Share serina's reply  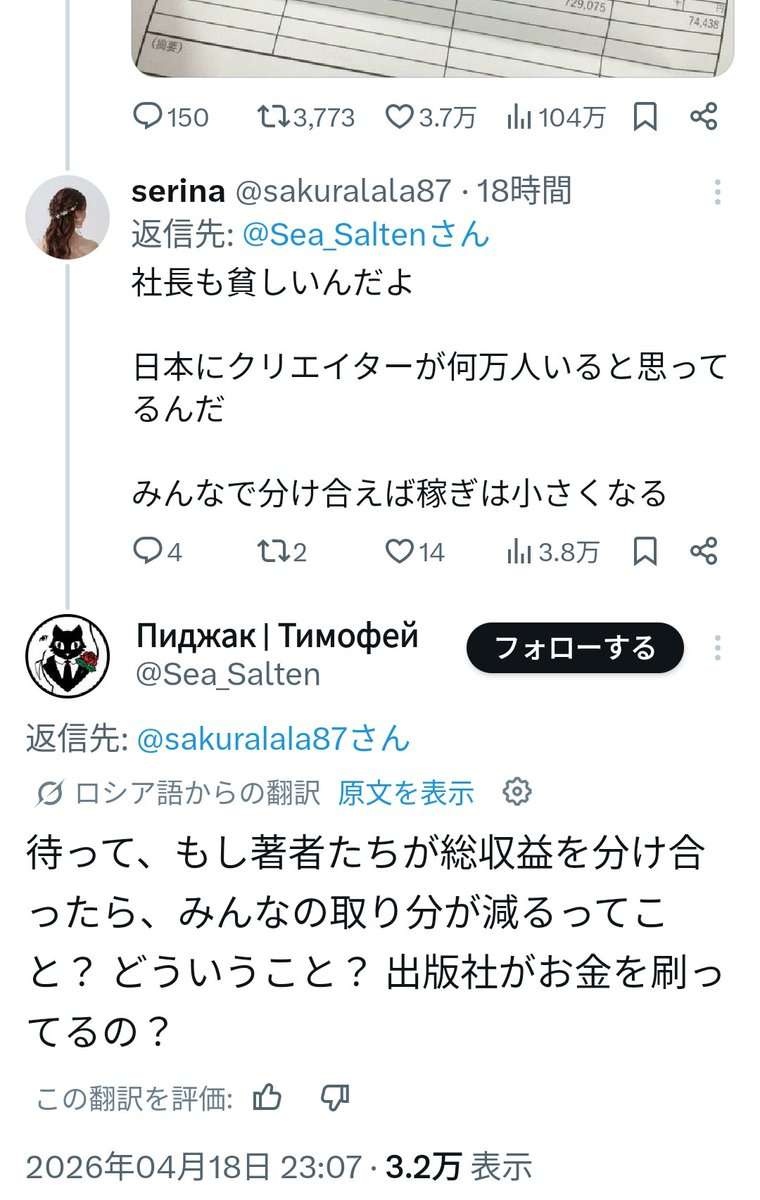[x=704, y=551]
